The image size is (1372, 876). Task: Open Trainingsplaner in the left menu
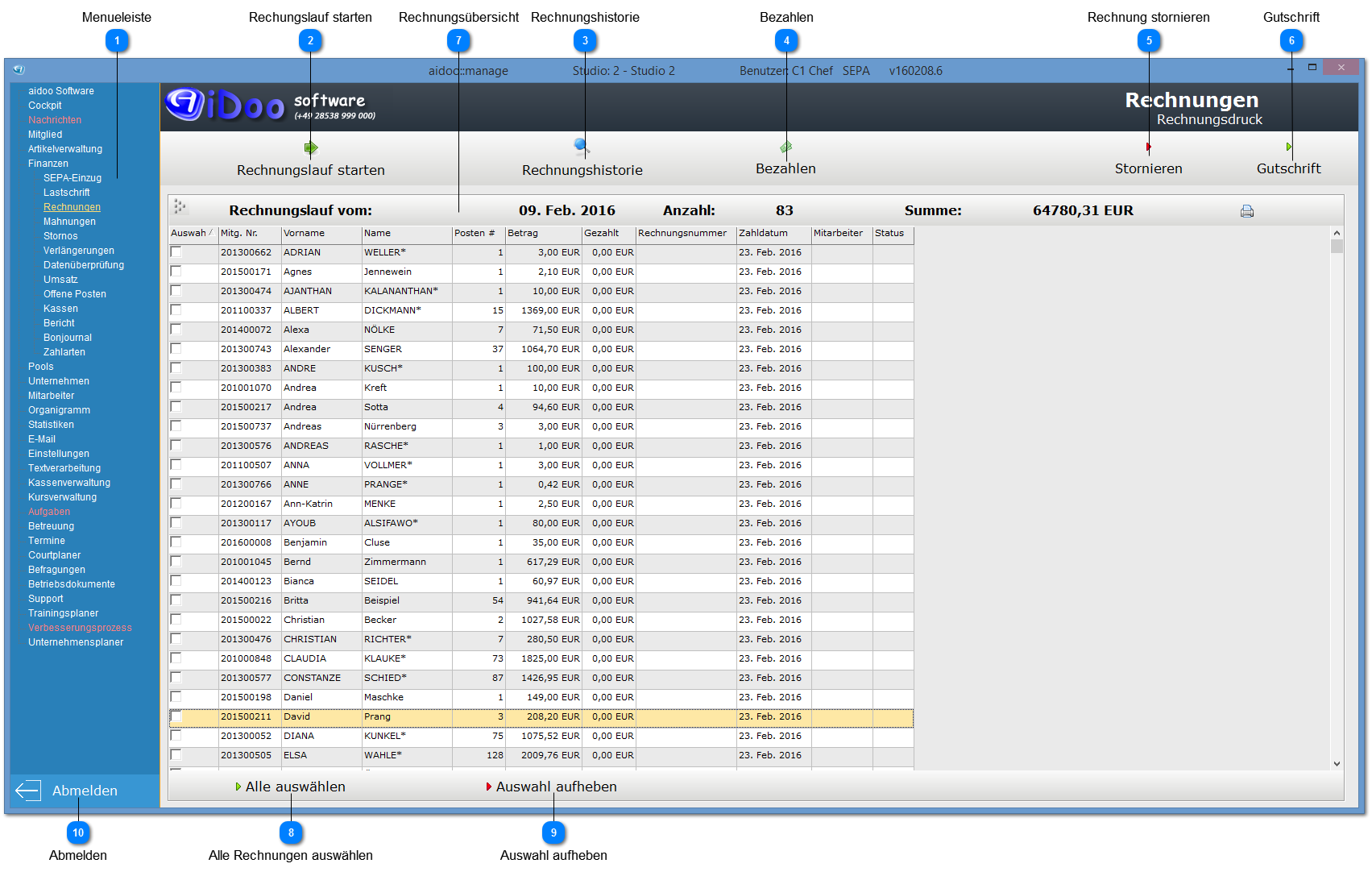point(64,613)
